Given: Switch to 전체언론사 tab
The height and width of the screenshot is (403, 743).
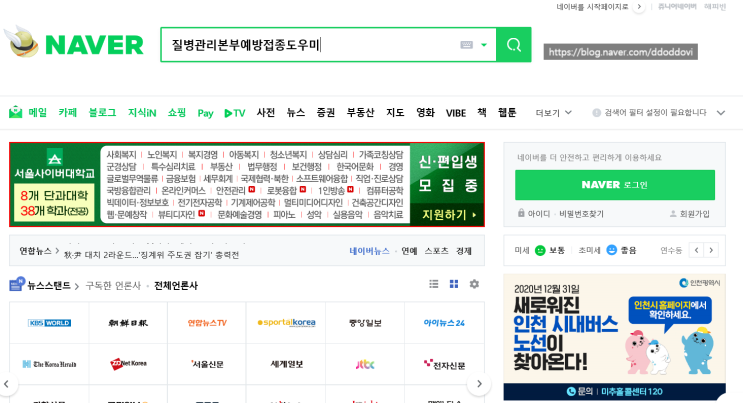Looking at the screenshot, I should 176,285.
